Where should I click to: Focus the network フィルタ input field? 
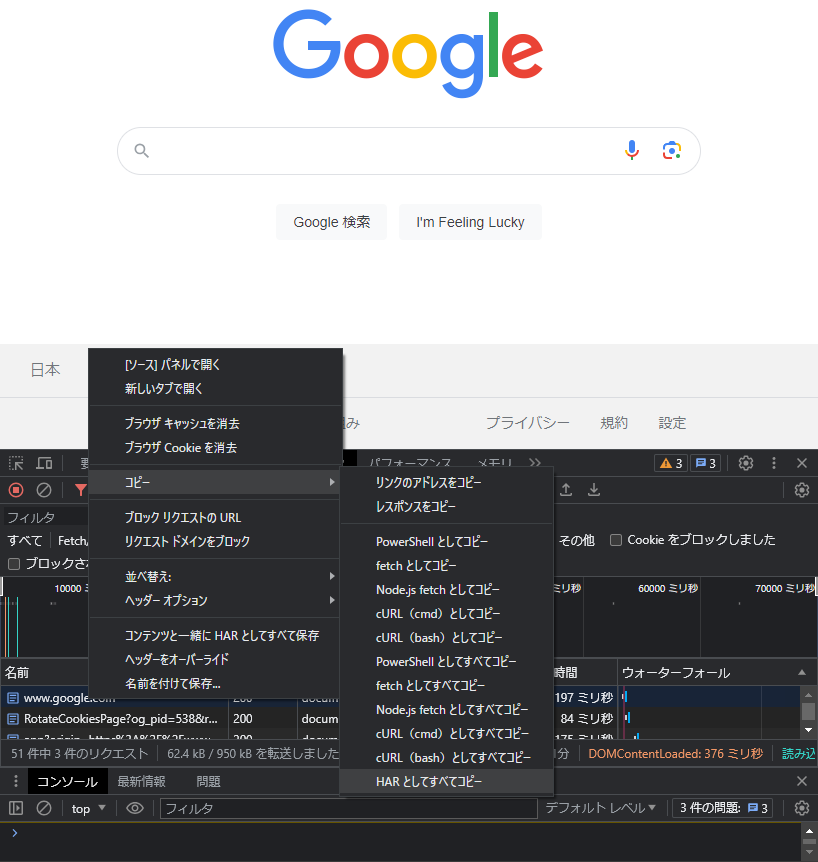(47, 517)
